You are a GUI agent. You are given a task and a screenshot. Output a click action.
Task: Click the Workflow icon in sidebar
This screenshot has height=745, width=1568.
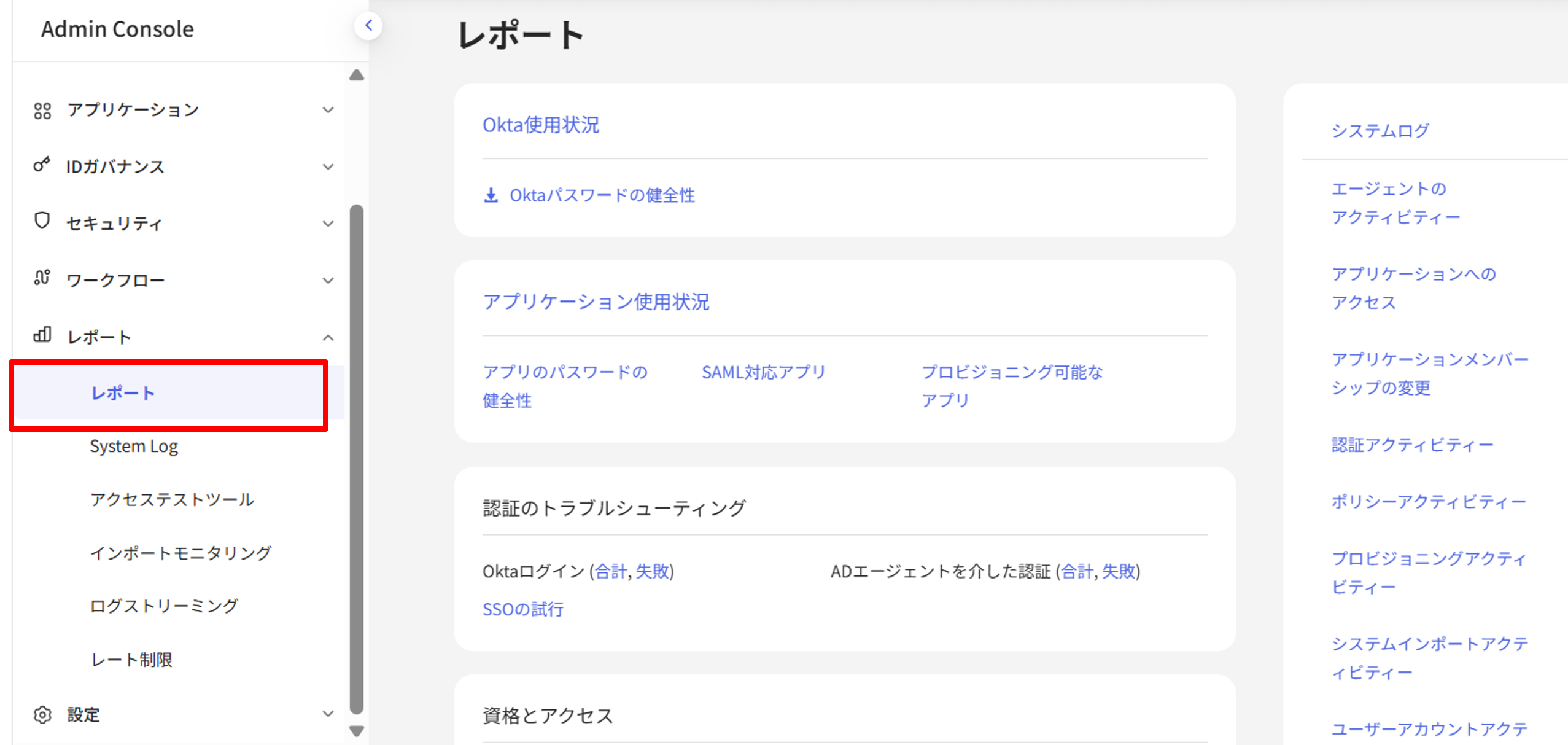pyautogui.click(x=42, y=278)
